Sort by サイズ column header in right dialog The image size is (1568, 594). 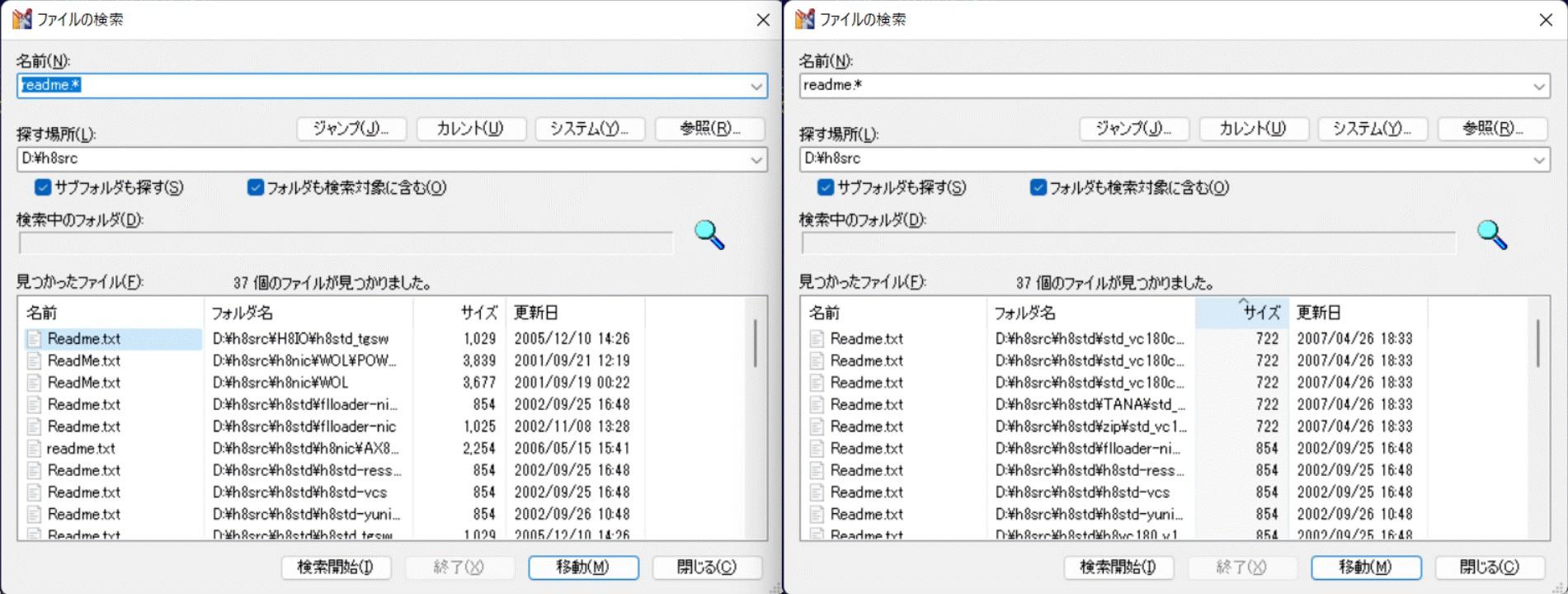click(x=1241, y=313)
